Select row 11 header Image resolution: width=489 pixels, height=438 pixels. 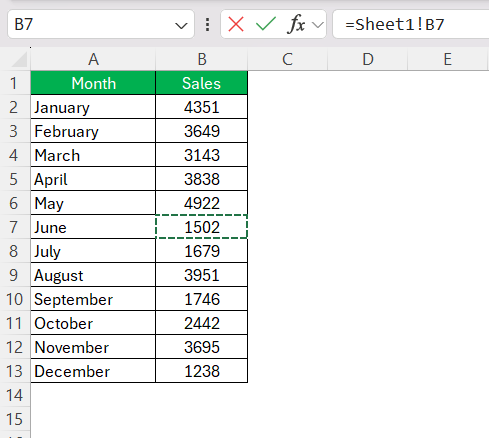coord(15,323)
